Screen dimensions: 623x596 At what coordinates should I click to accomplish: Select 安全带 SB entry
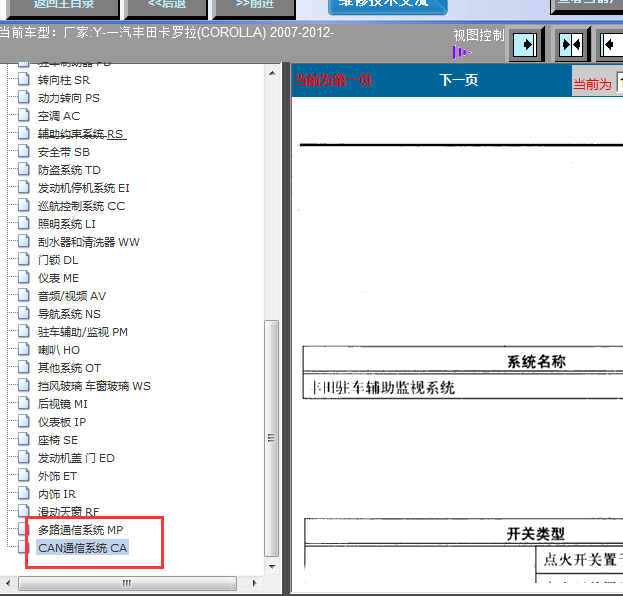coord(64,152)
